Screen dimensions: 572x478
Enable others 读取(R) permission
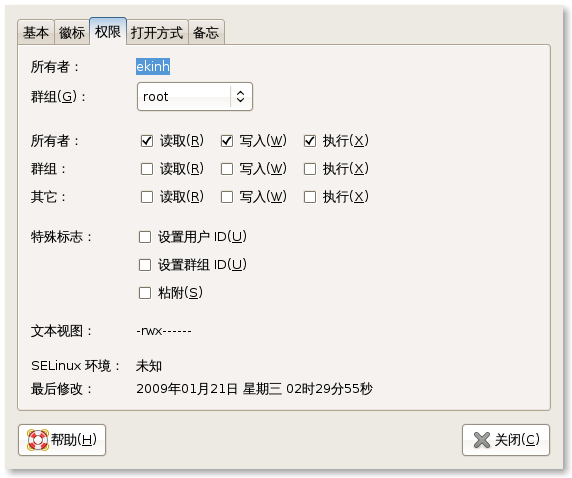[x=147, y=197]
